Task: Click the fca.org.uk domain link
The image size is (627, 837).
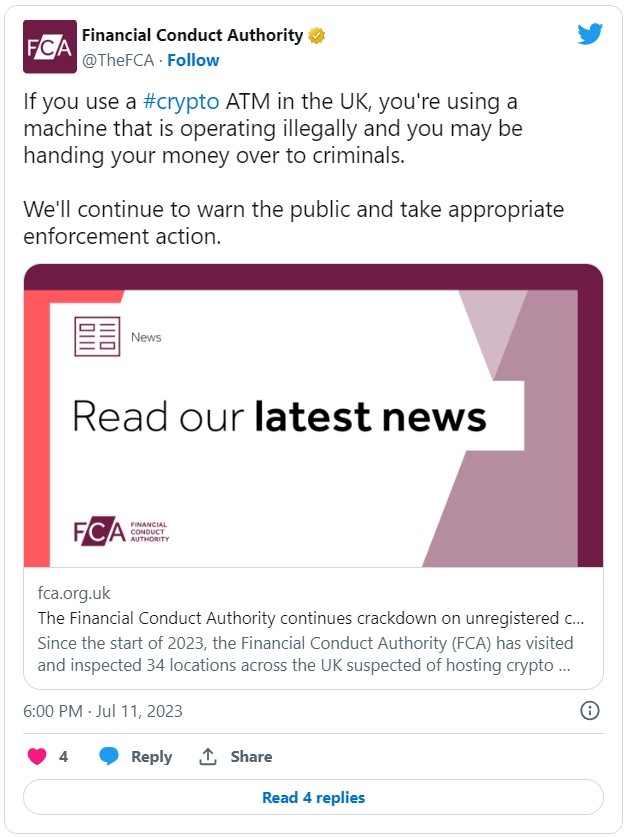Action: pos(74,594)
